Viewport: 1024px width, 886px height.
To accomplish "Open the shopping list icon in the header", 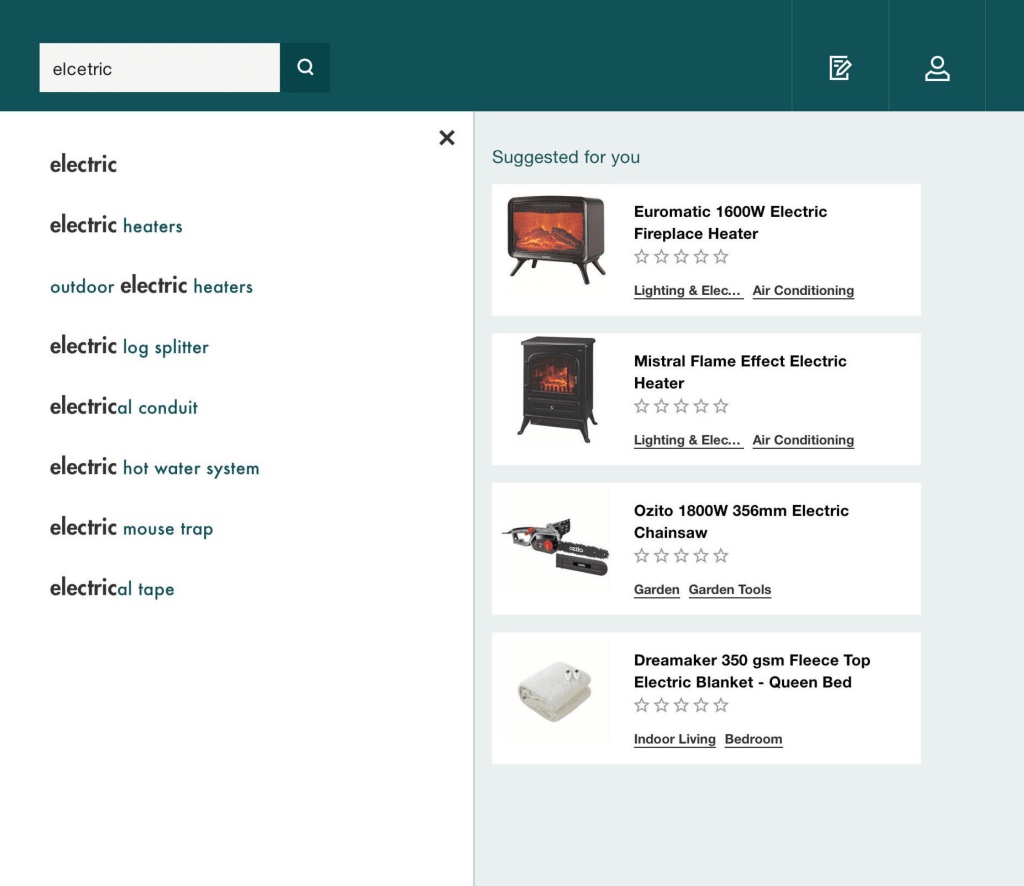I will coord(840,68).
